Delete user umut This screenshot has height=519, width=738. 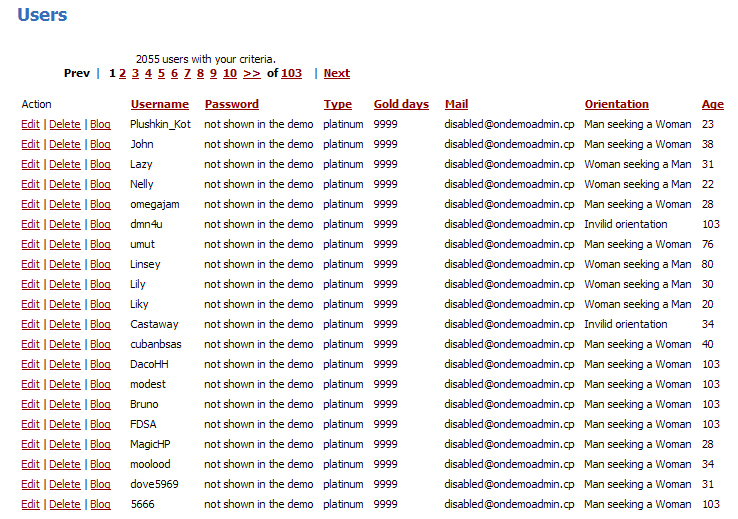[64, 244]
